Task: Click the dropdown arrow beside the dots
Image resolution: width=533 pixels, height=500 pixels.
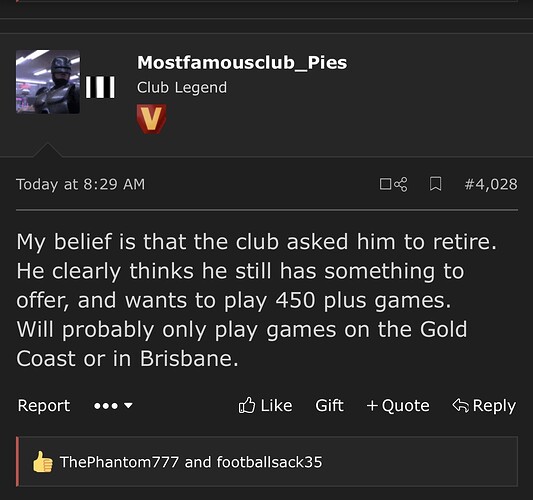Action: (128, 406)
